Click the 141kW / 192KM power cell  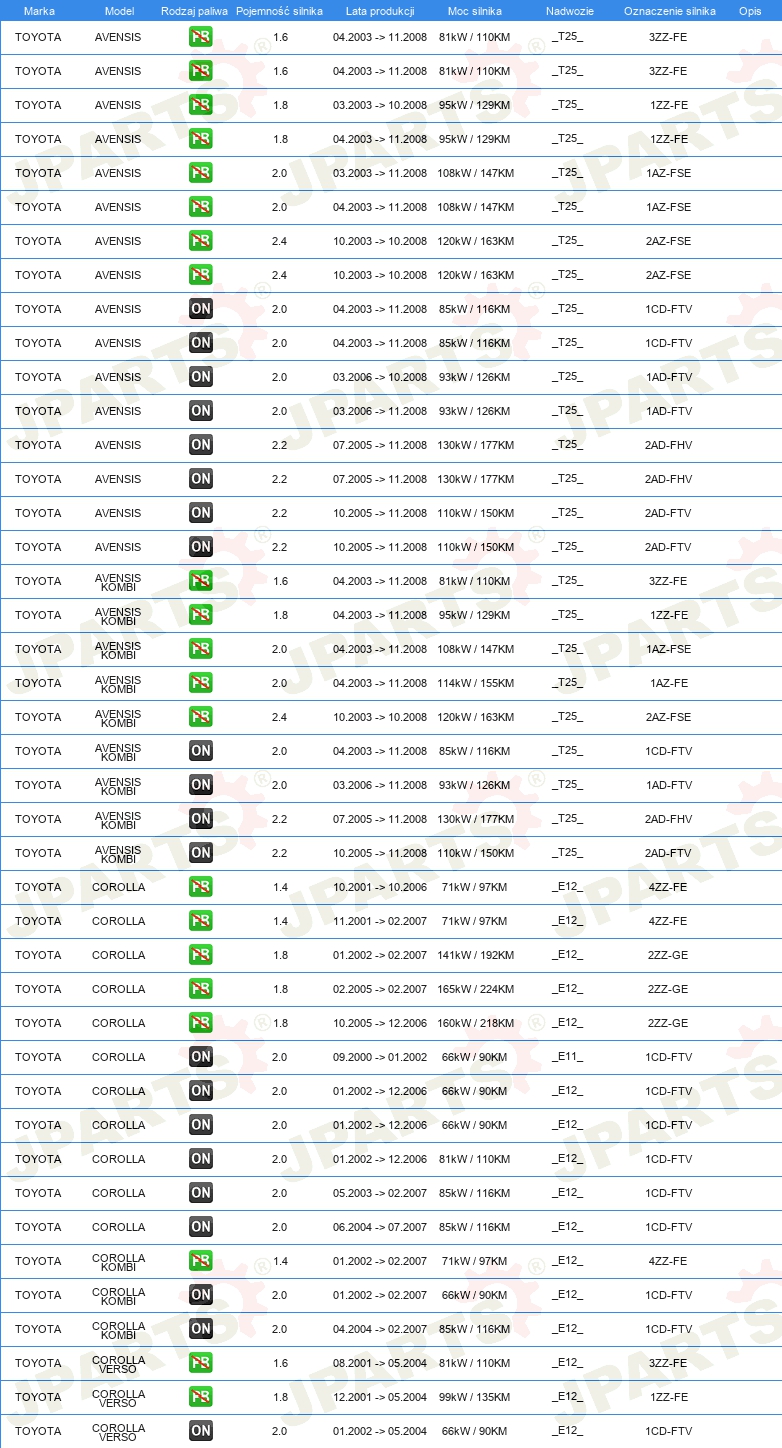(x=476, y=955)
